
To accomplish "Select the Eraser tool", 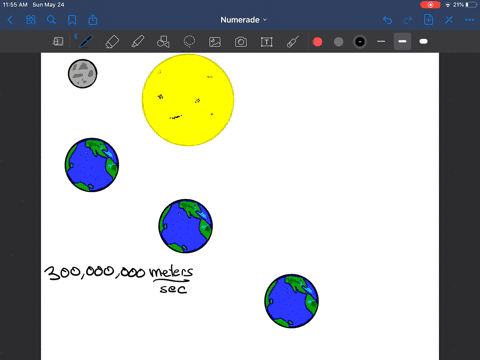I will (x=112, y=42).
